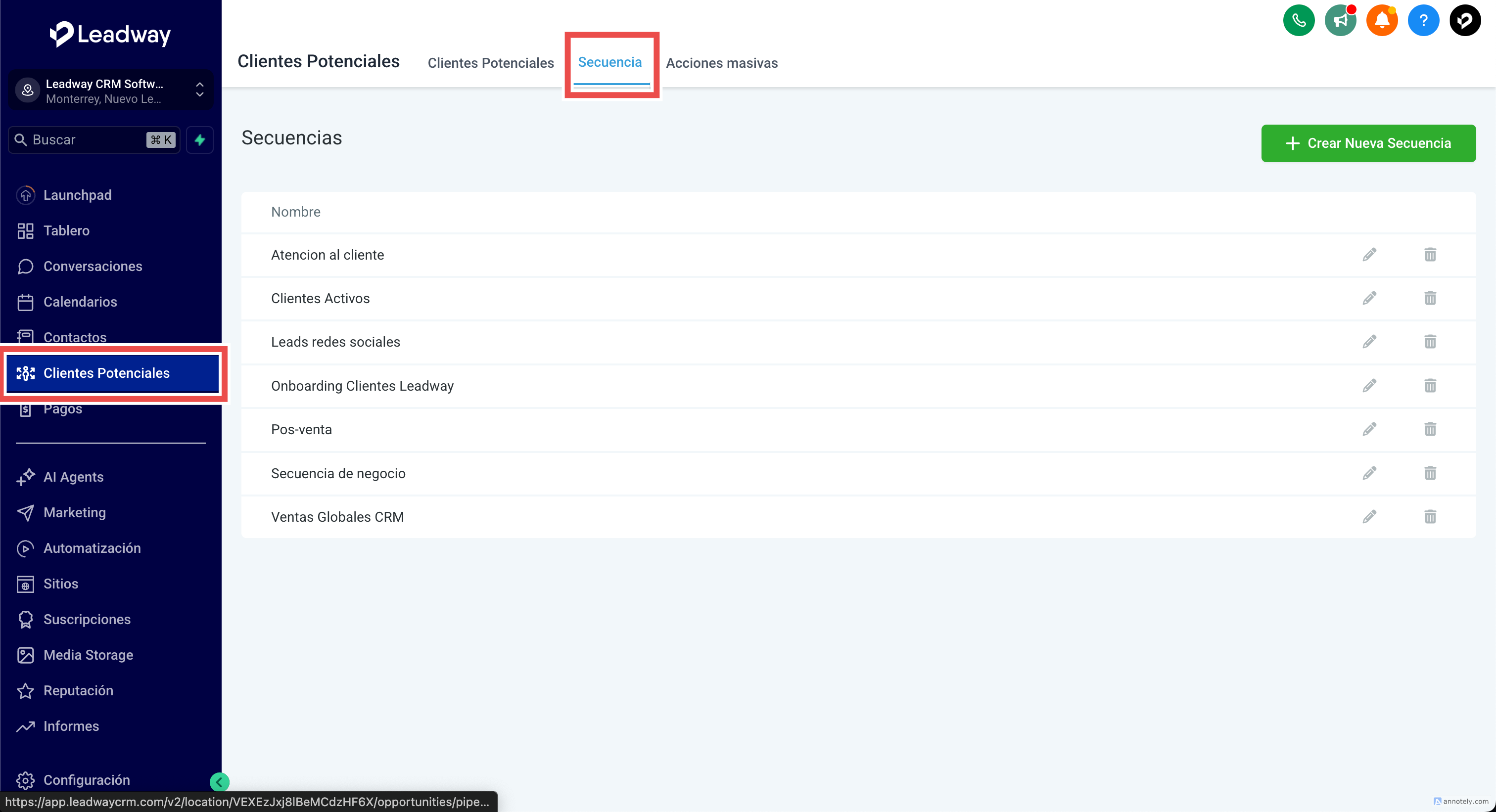Screen dimensions: 1496x812
Task: Open the megaphone announcements icon
Action: 1340,21
